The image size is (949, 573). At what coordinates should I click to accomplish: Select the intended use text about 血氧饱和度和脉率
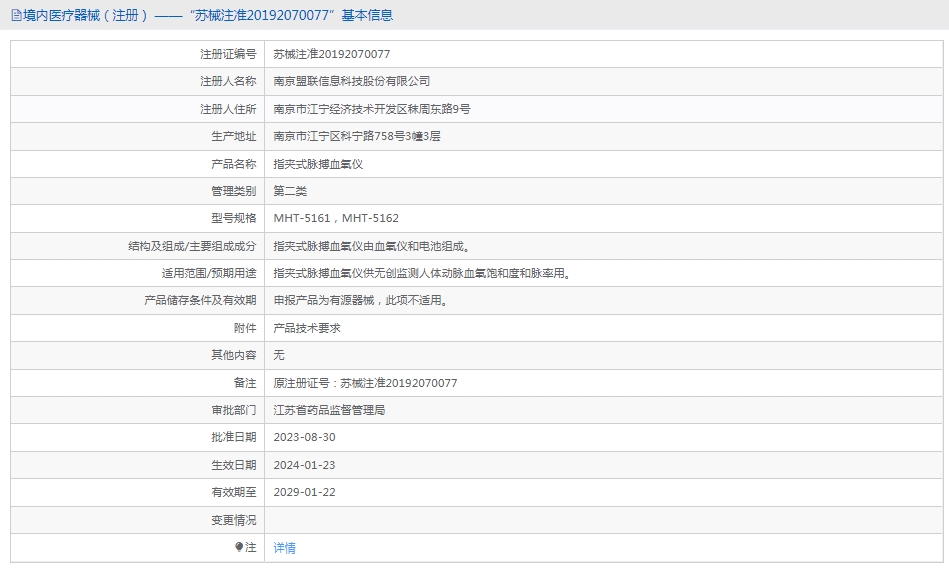tap(422, 273)
